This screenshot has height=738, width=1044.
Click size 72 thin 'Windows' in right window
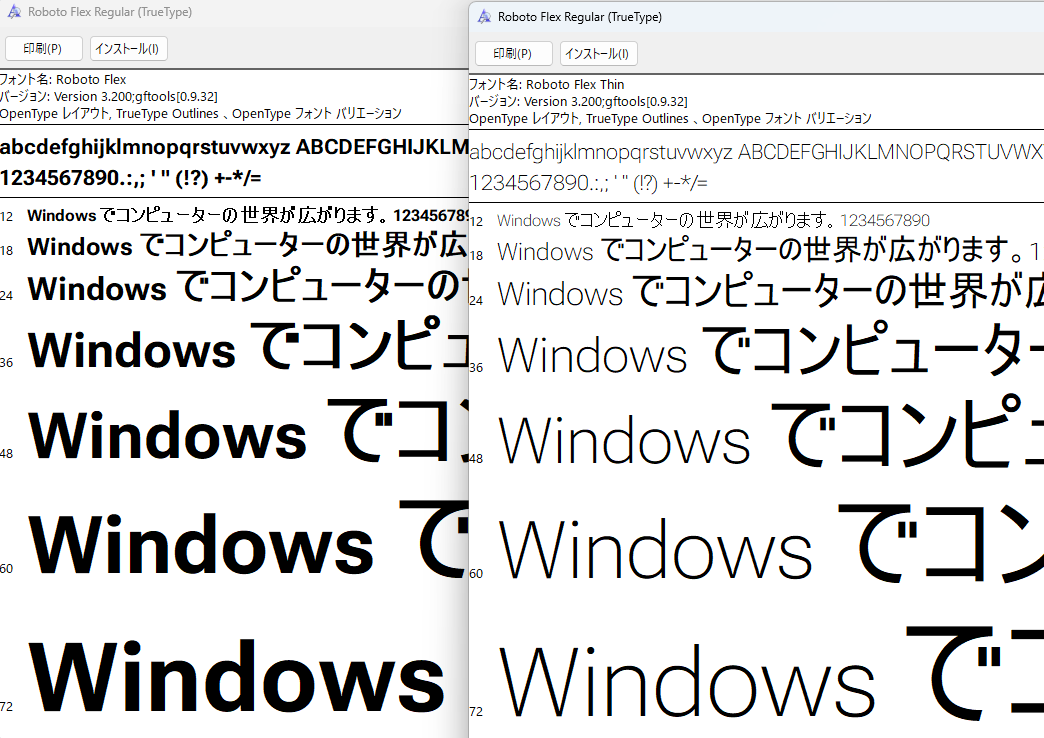tap(686, 683)
